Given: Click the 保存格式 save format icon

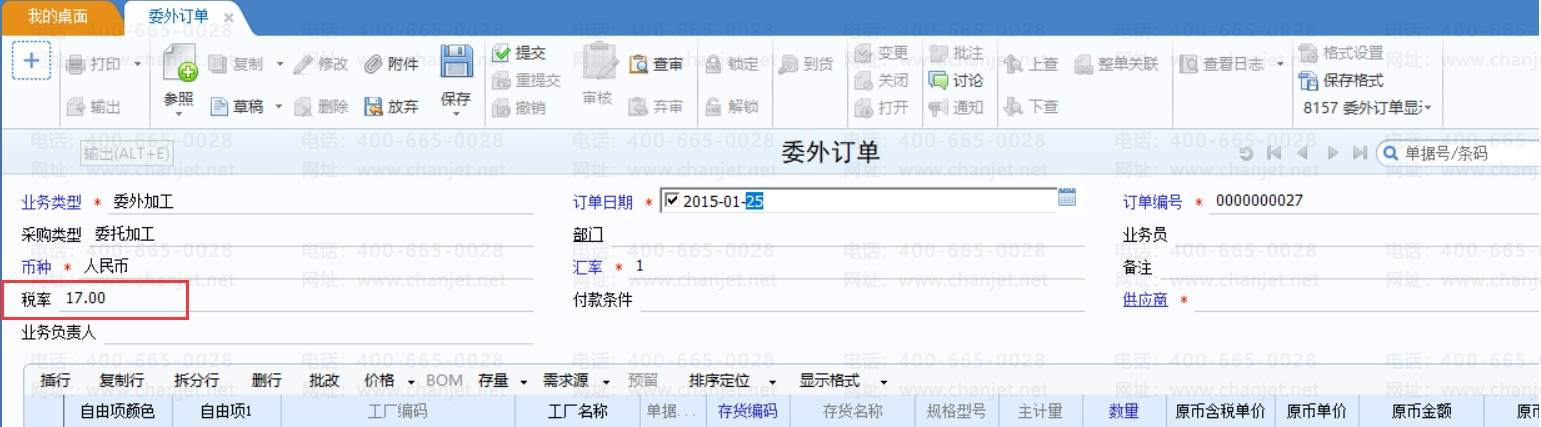Looking at the screenshot, I should [x=1308, y=81].
